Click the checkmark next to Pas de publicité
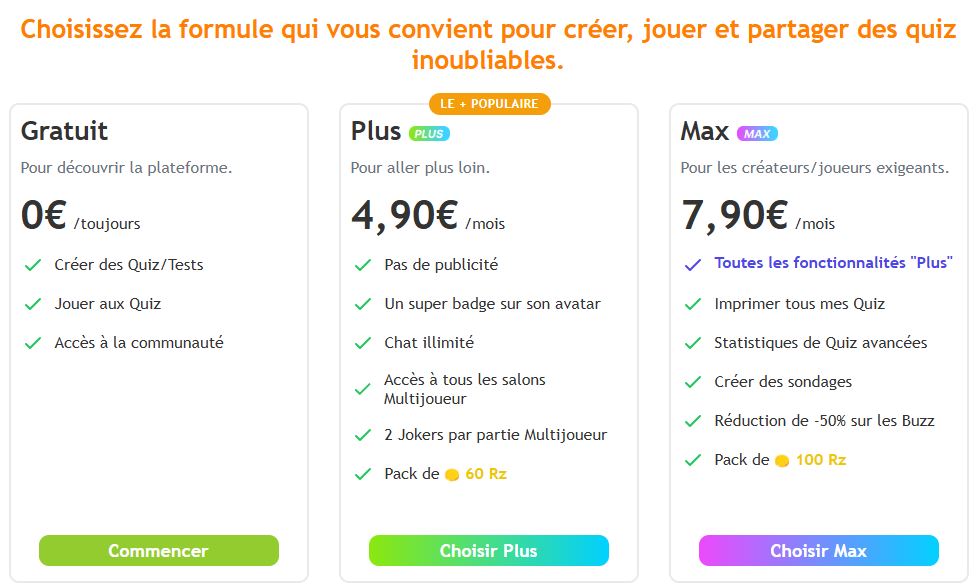The width and height of the screenshot is (980, 586). pos(363,265)
